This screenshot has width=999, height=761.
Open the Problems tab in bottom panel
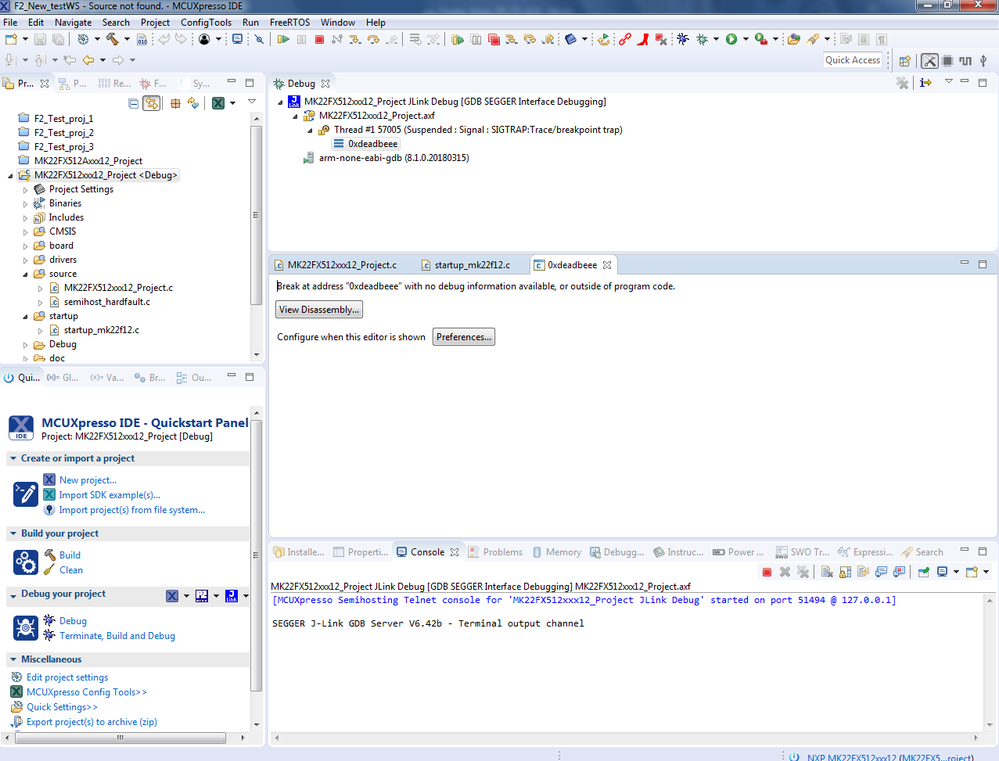point(495,552)
